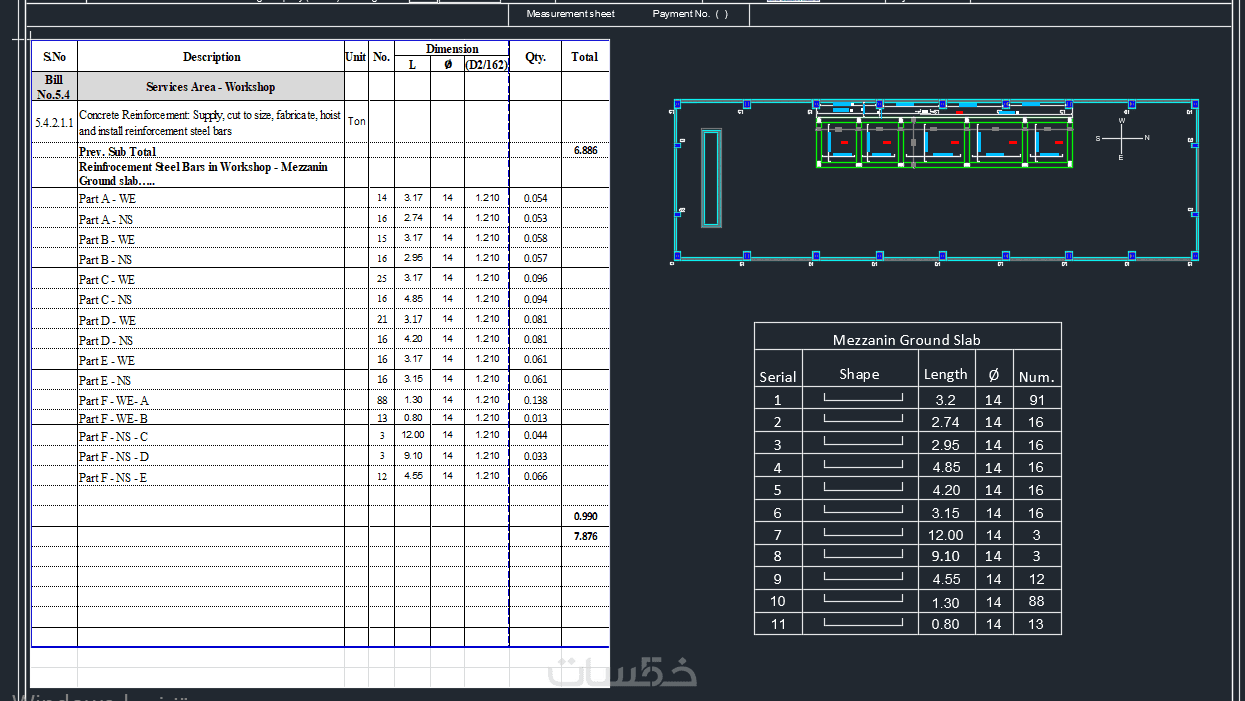Click quantity '0.138' in Part F - WE- A row
The image size is (1245, 701).
click(535, 399)
